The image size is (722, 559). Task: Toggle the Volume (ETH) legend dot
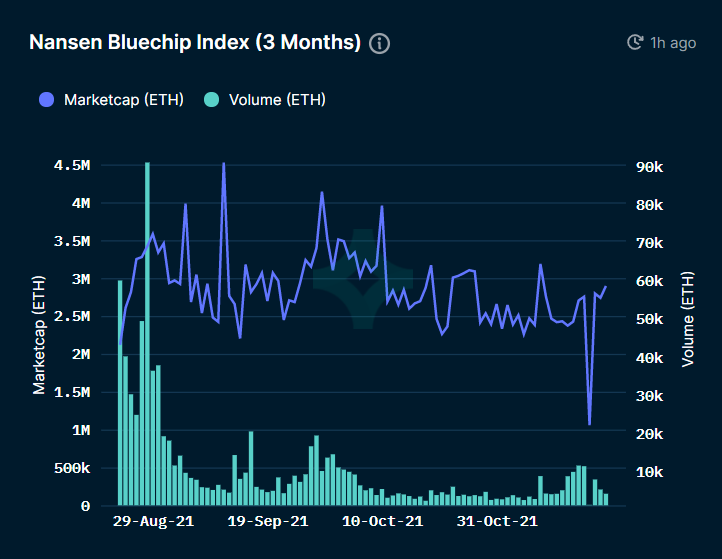tap(211, 99)
